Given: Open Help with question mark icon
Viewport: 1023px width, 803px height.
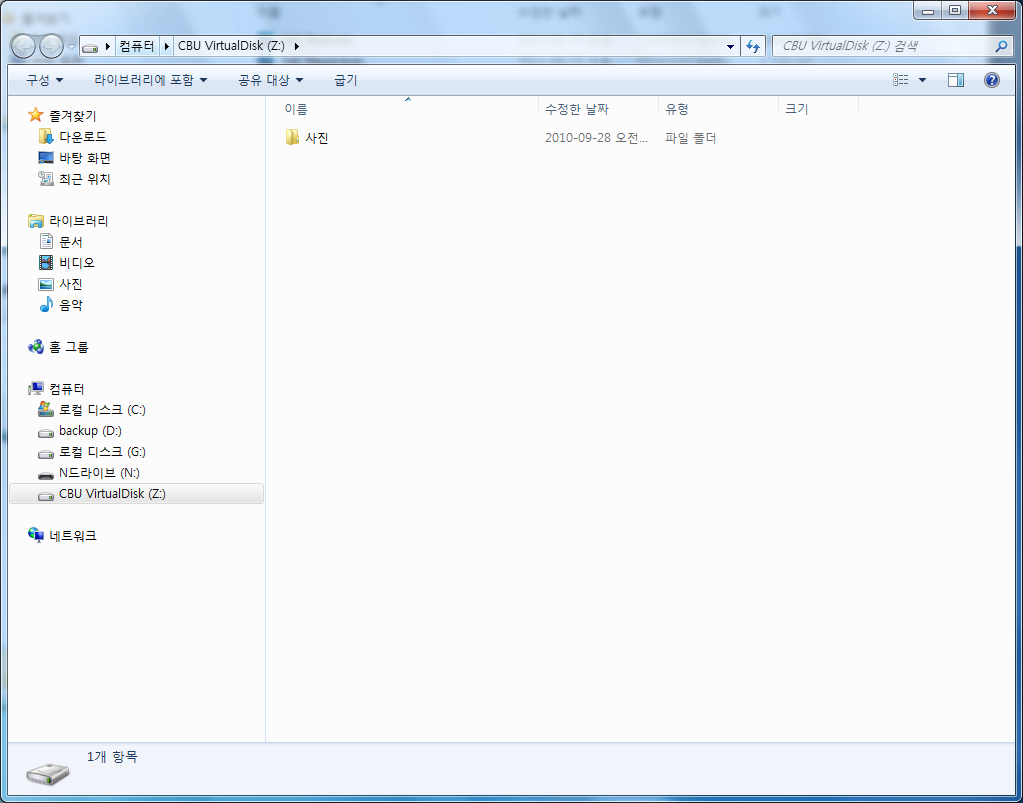Looking at the screenshot, I should (992, 80).
